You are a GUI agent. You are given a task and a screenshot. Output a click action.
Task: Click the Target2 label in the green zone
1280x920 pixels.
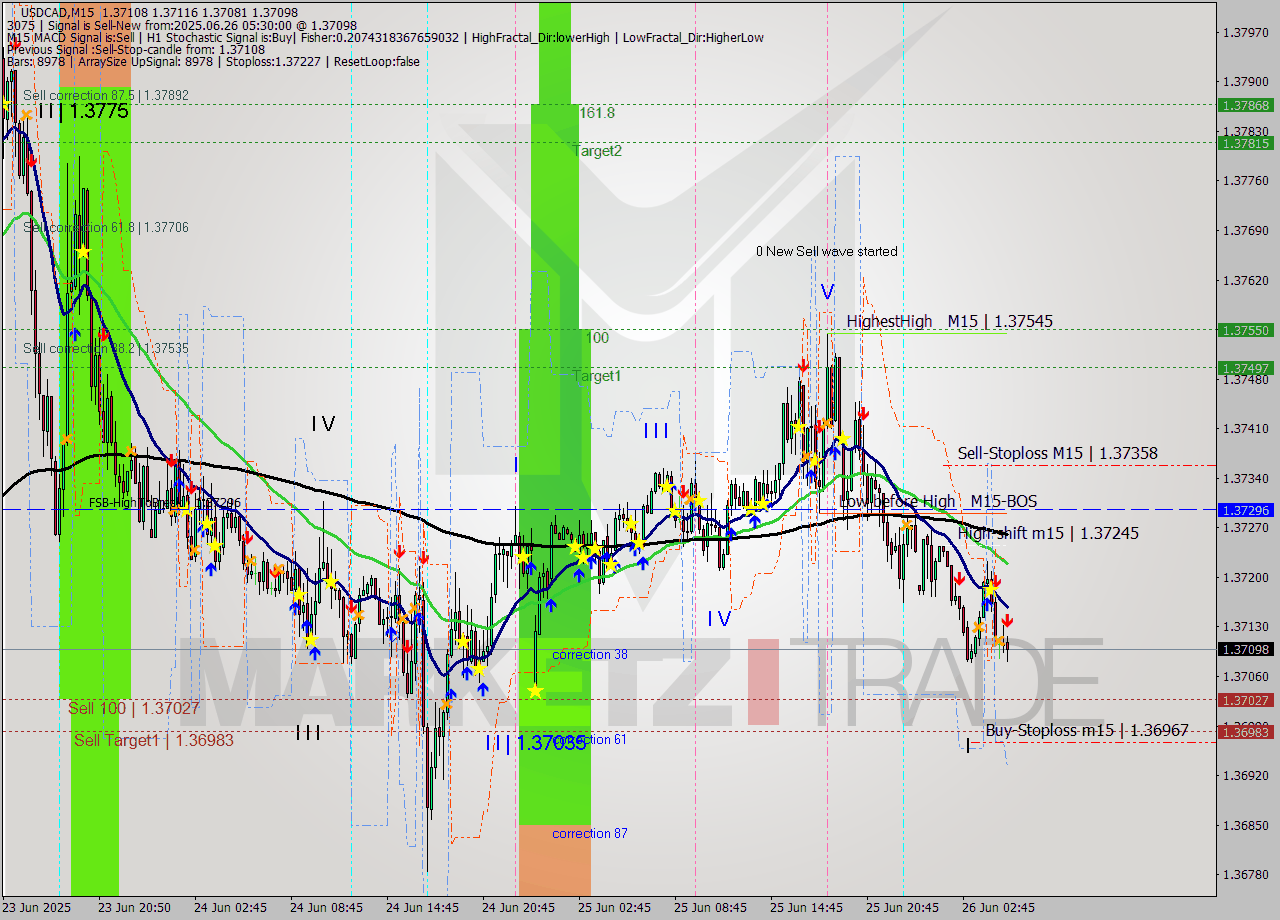tap(598, 151)
